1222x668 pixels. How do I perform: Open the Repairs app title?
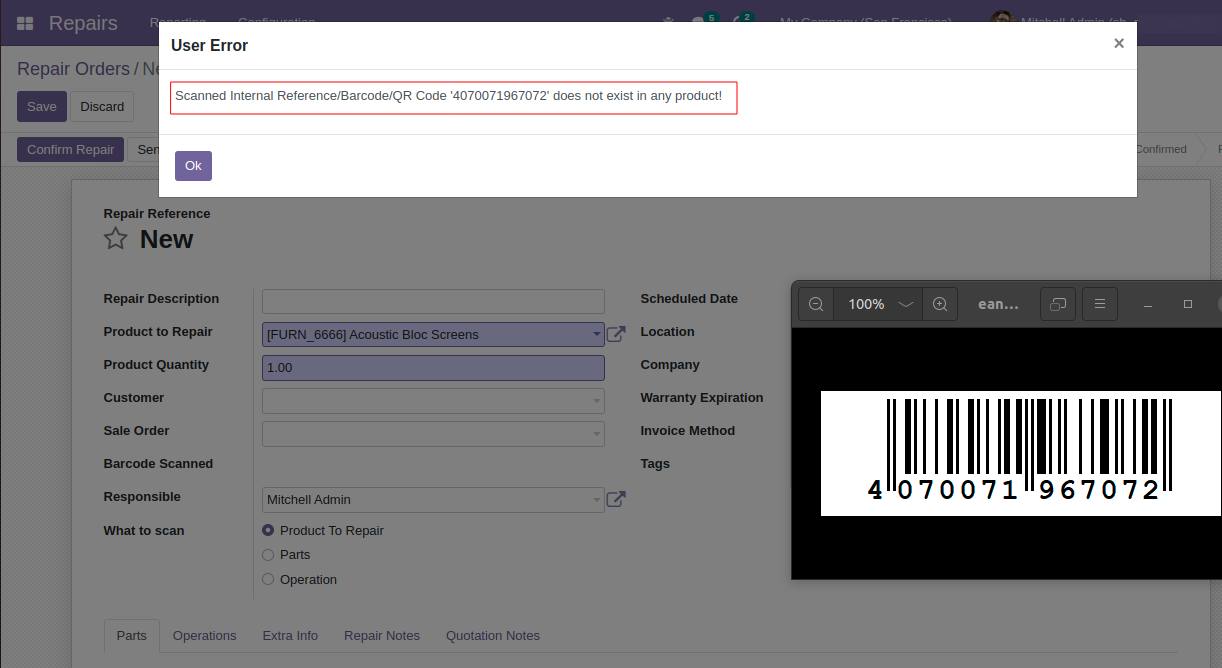[83, 23]
